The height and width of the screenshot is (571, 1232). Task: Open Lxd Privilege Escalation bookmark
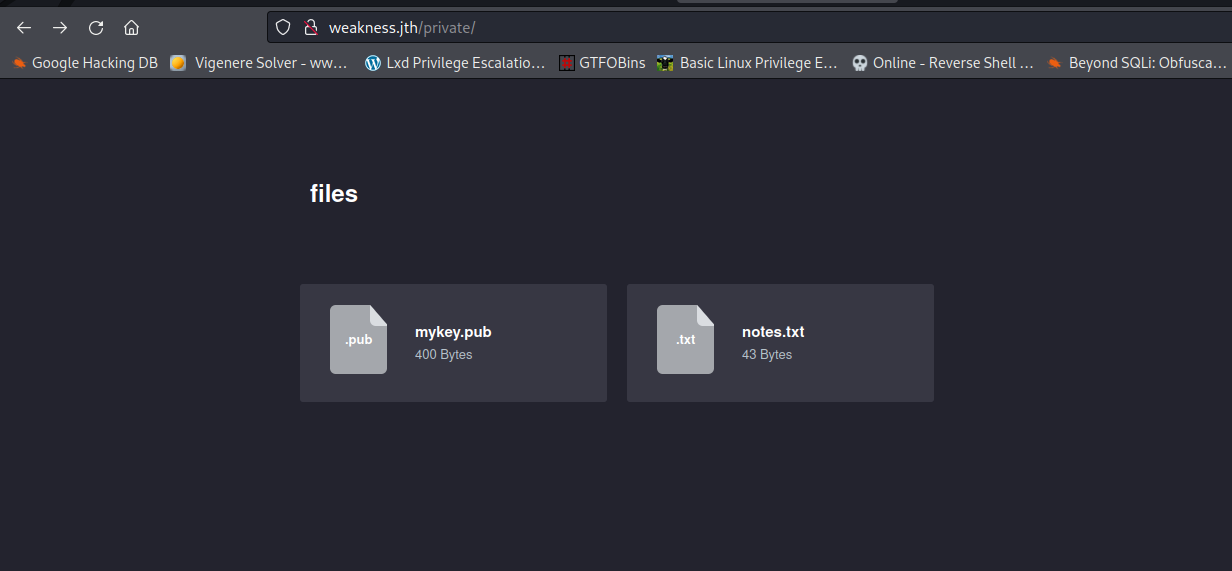pos(455,63)
